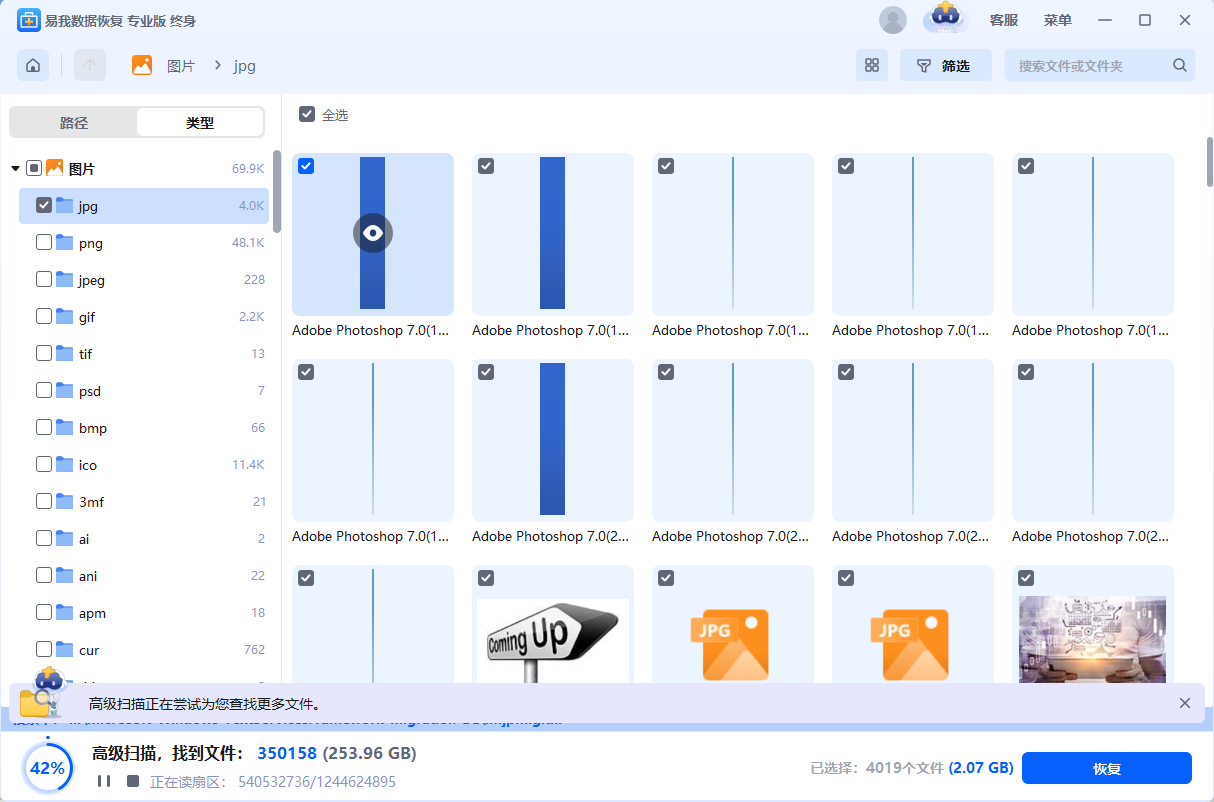Image resolution: width=1214 pixels, height=802 pixels.
Task: Select the 类型 tab
Action: pyautogui.click(x=200, y=123)
